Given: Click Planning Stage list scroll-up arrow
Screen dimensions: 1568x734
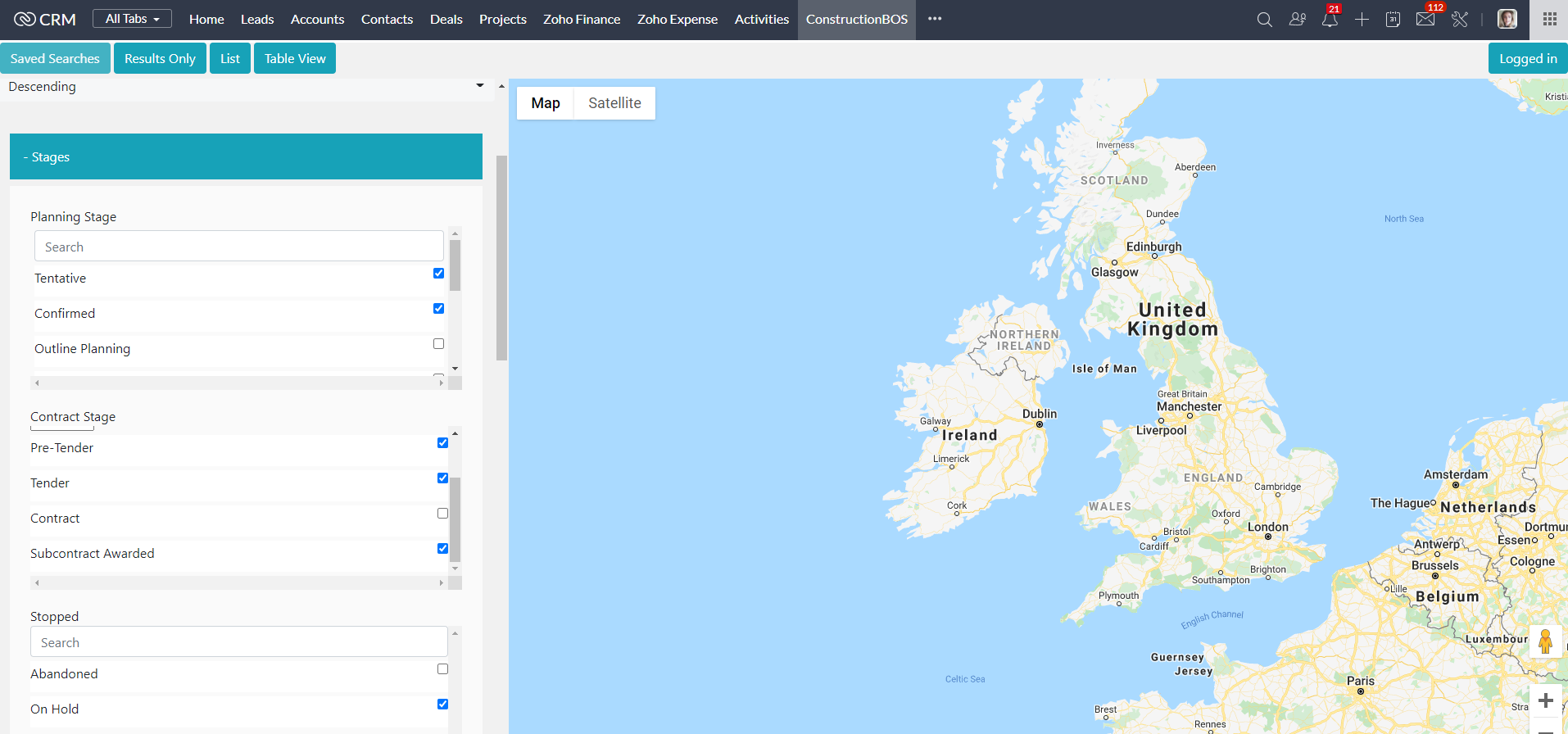Looking at the screenshot, I should pyautogui.click(x=455, y=233).
